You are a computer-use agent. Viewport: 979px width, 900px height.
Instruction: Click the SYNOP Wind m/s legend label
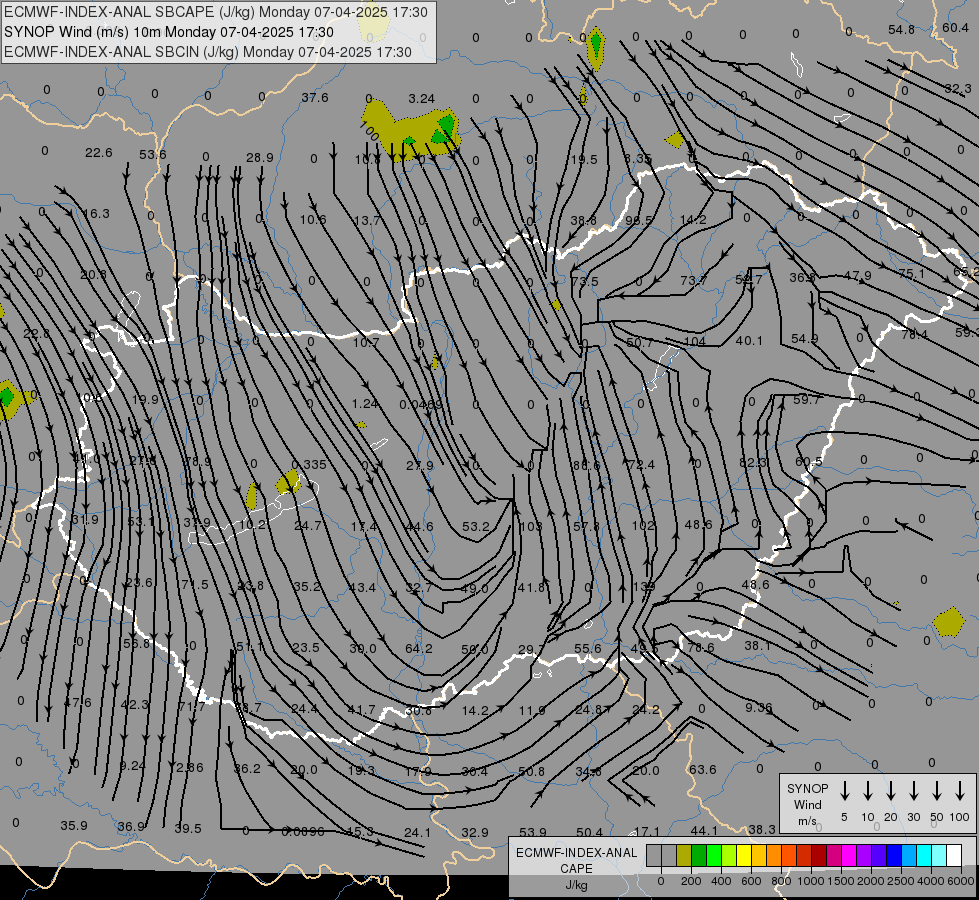click(x=807, y=804)
